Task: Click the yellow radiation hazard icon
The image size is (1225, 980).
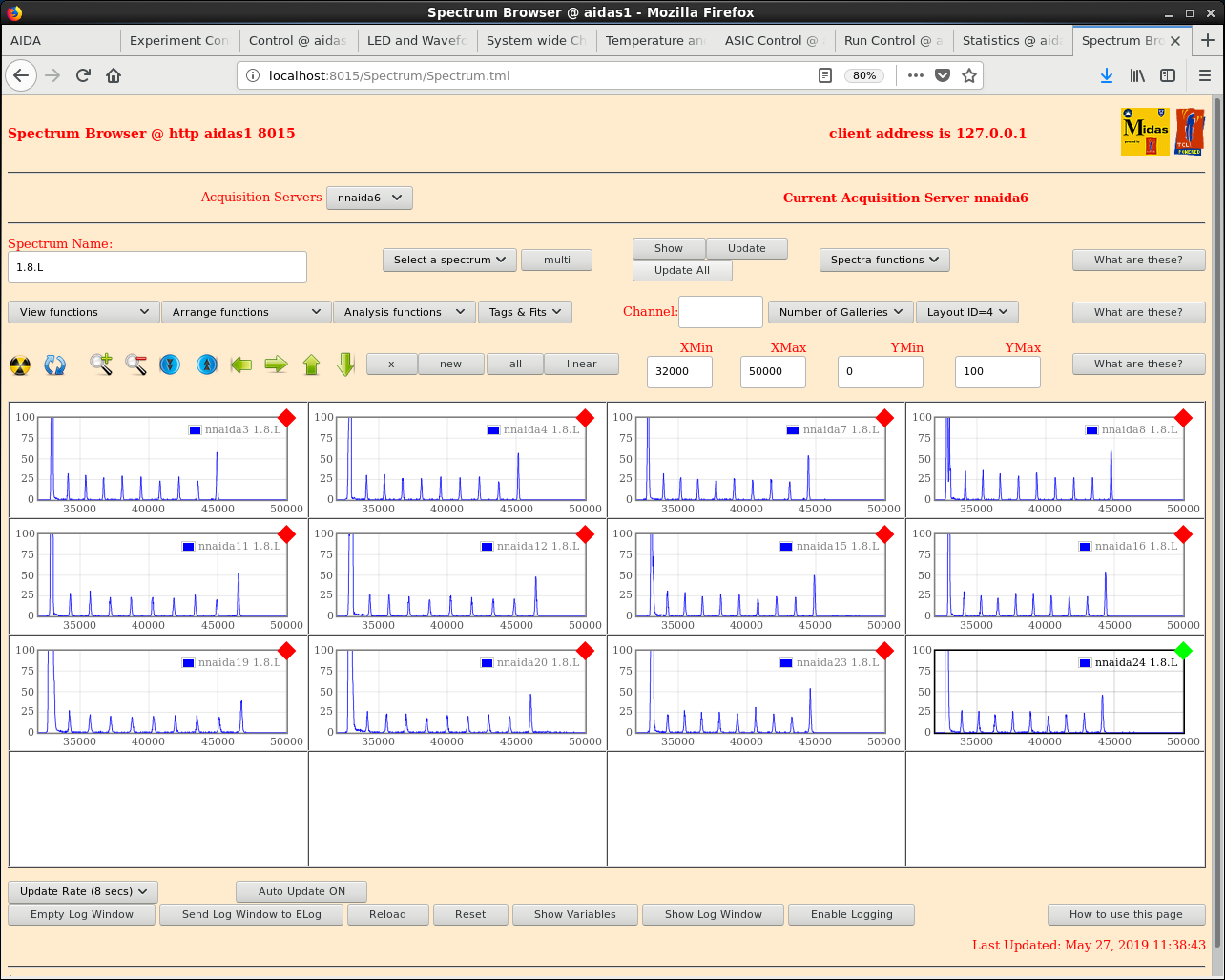Action: (x=20, y=365)
